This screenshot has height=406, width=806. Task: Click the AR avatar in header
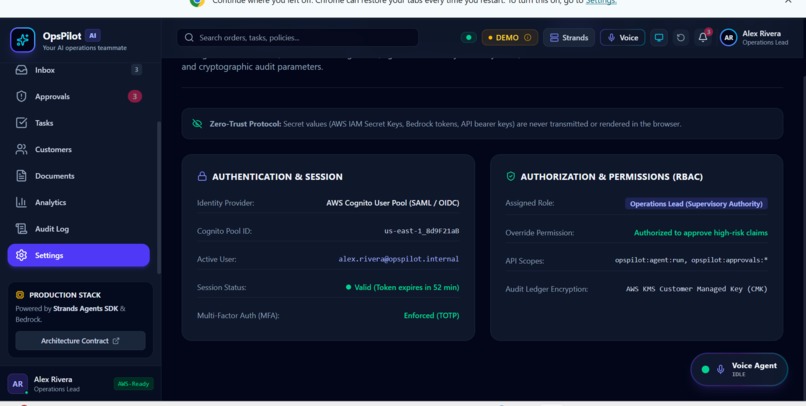click(728, 38)
